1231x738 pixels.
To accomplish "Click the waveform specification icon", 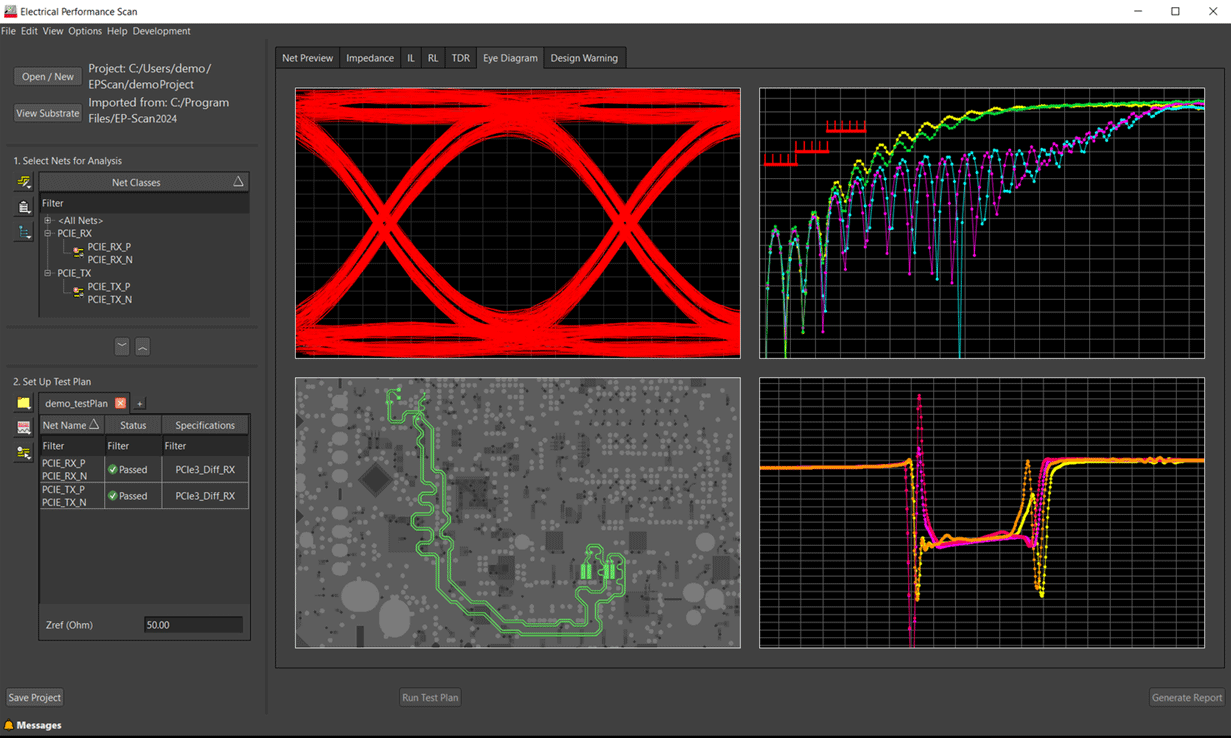I will (24, 427).
